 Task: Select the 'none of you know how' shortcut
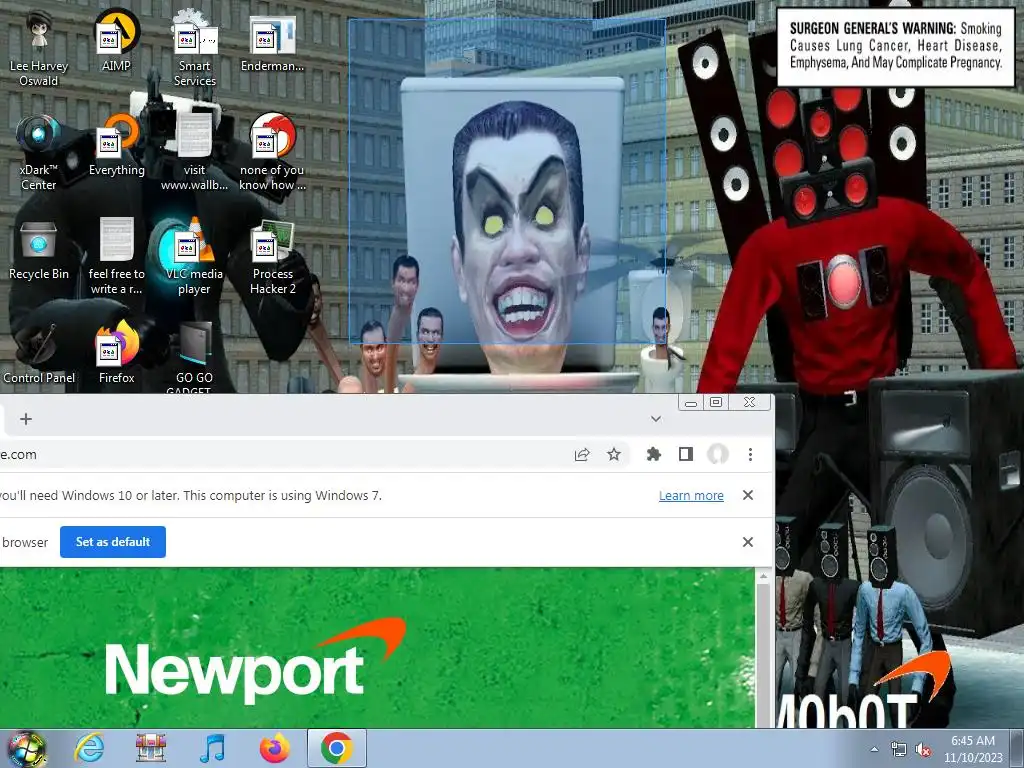coord(272,153)
